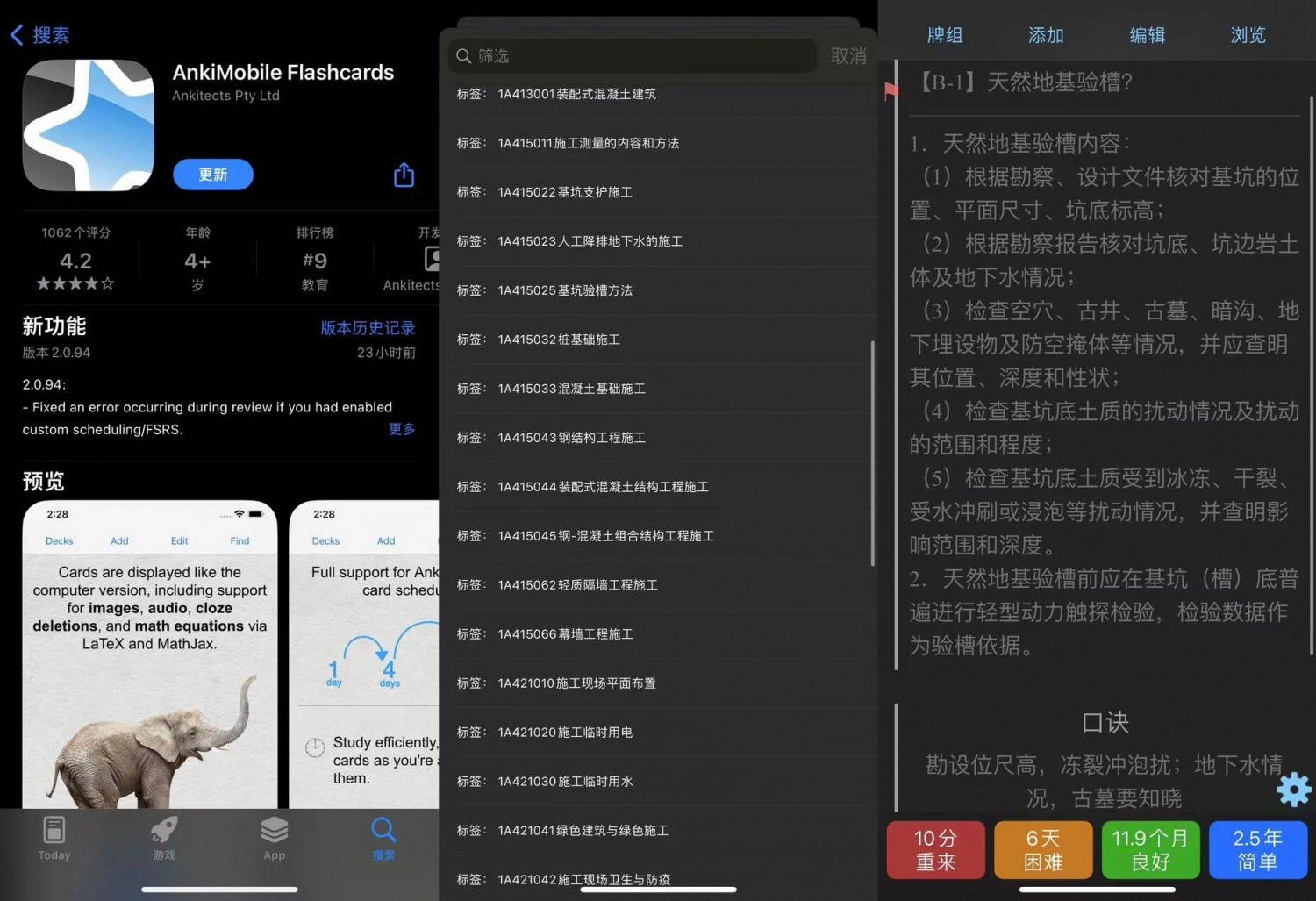The height and width of the screenshot is (901, 1316).
Task: Tap the 4.2 star rating section
Action: pos(76,260)
